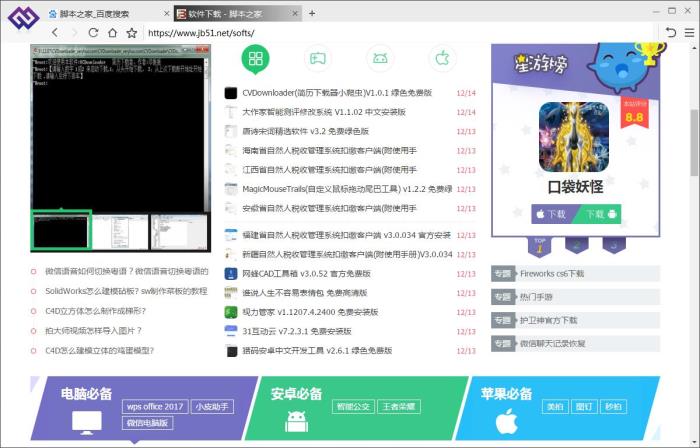
Task: Click the green all-software category icon
Action: (255, 58)
